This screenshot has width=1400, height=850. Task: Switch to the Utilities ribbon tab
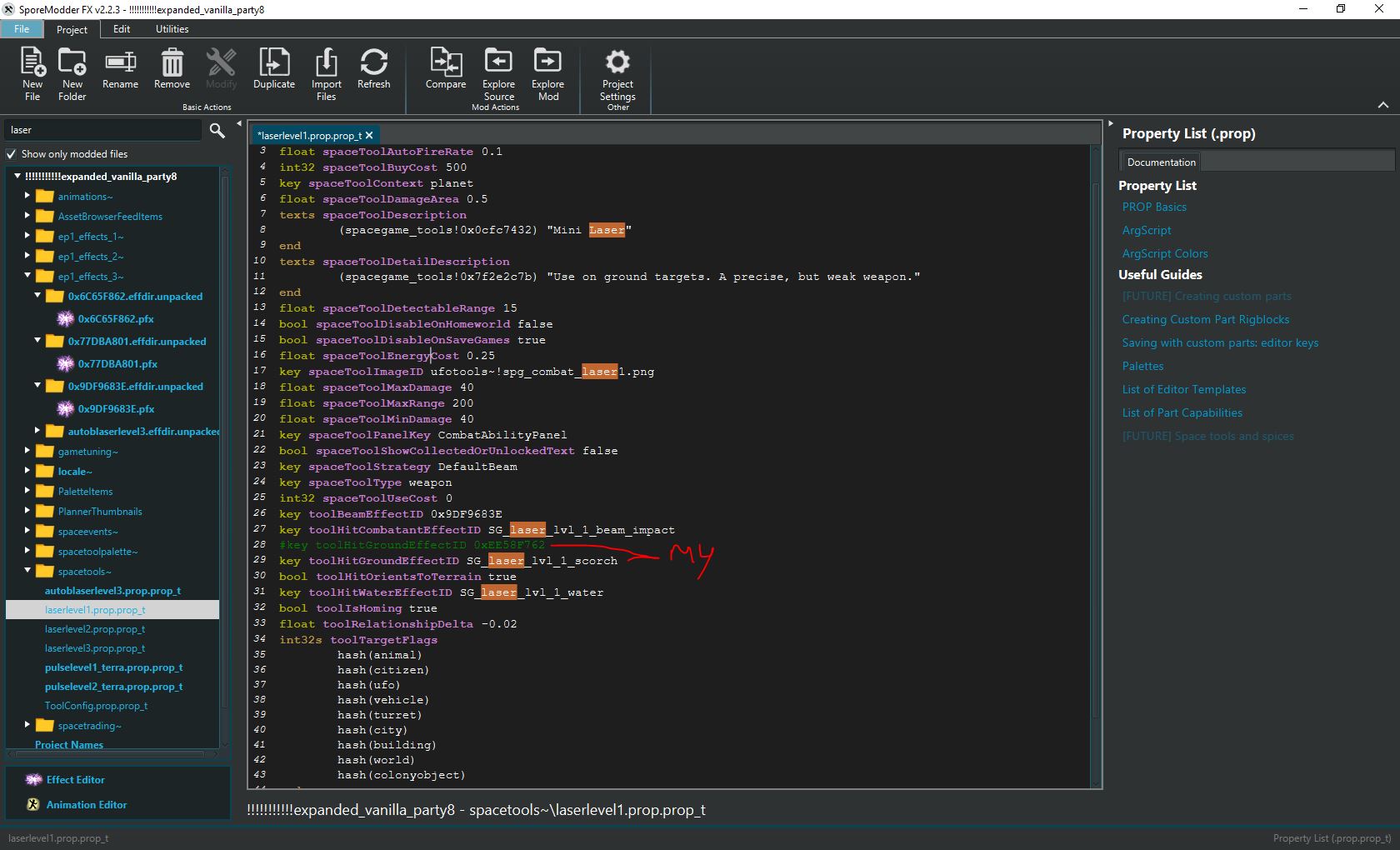[172, 29]
